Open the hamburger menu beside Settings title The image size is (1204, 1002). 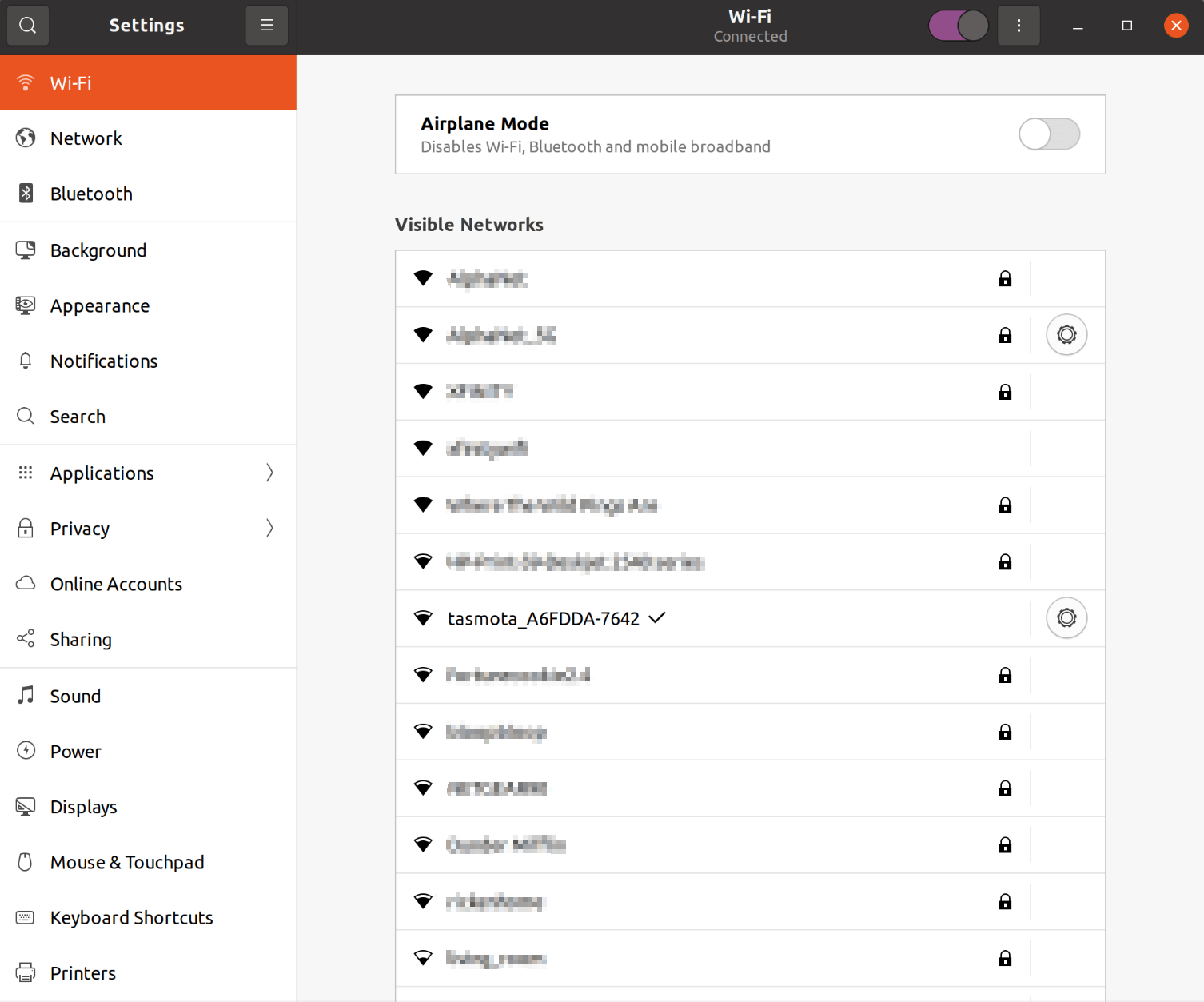[266, 26]
